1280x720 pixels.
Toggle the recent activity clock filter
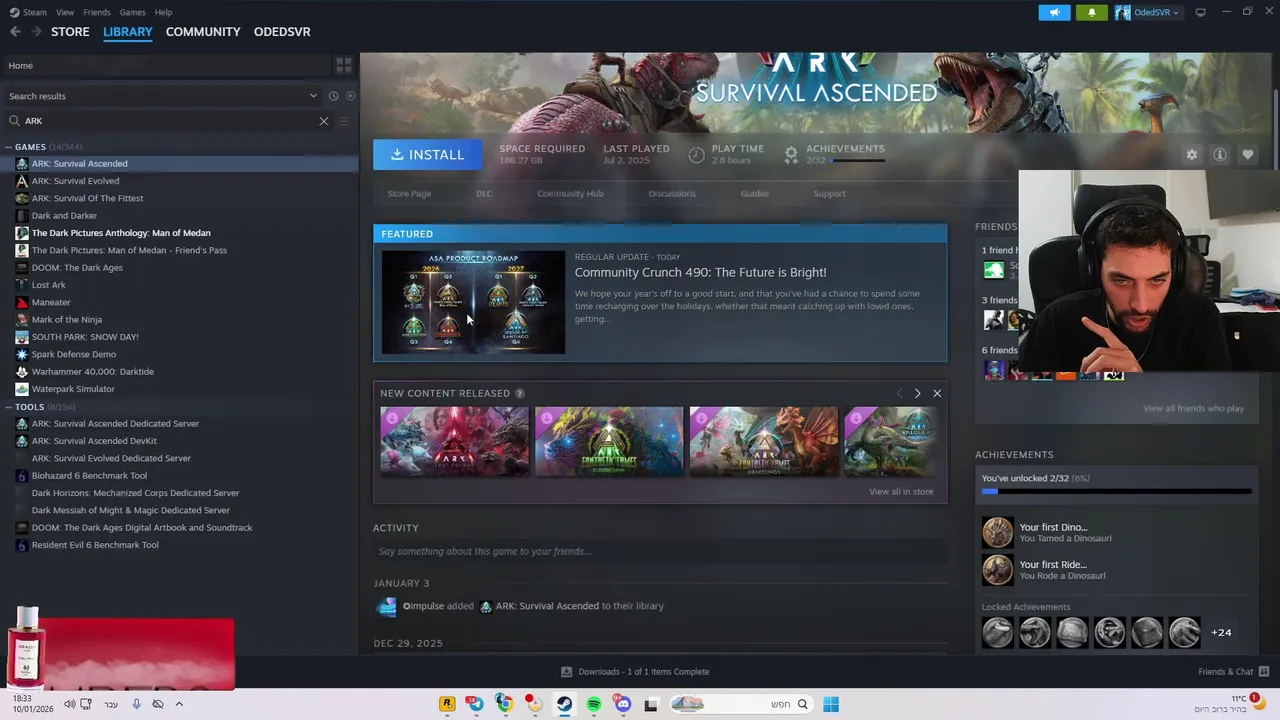[x=333, y=96]
